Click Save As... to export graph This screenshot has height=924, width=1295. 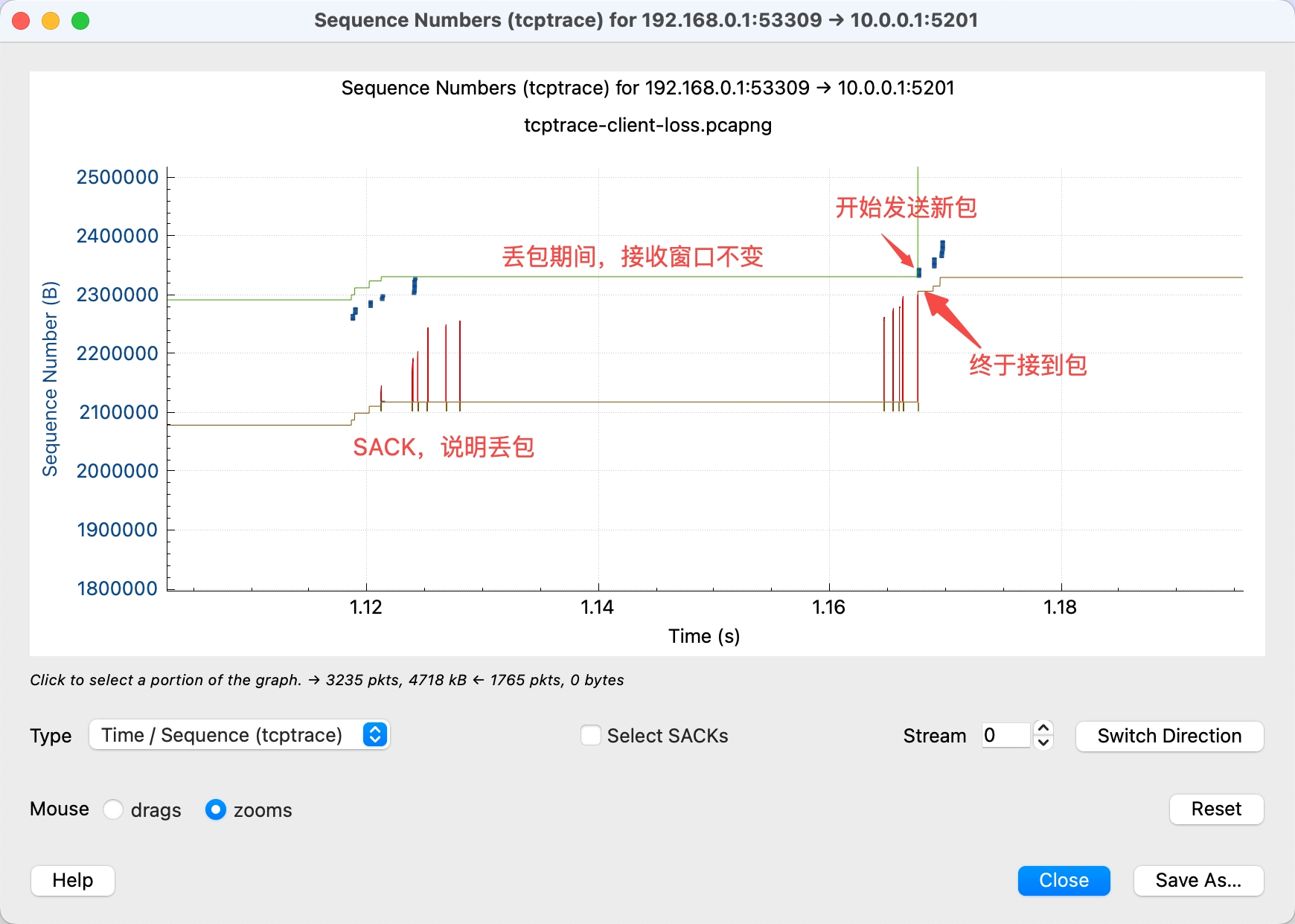[x=1198, y=880]
